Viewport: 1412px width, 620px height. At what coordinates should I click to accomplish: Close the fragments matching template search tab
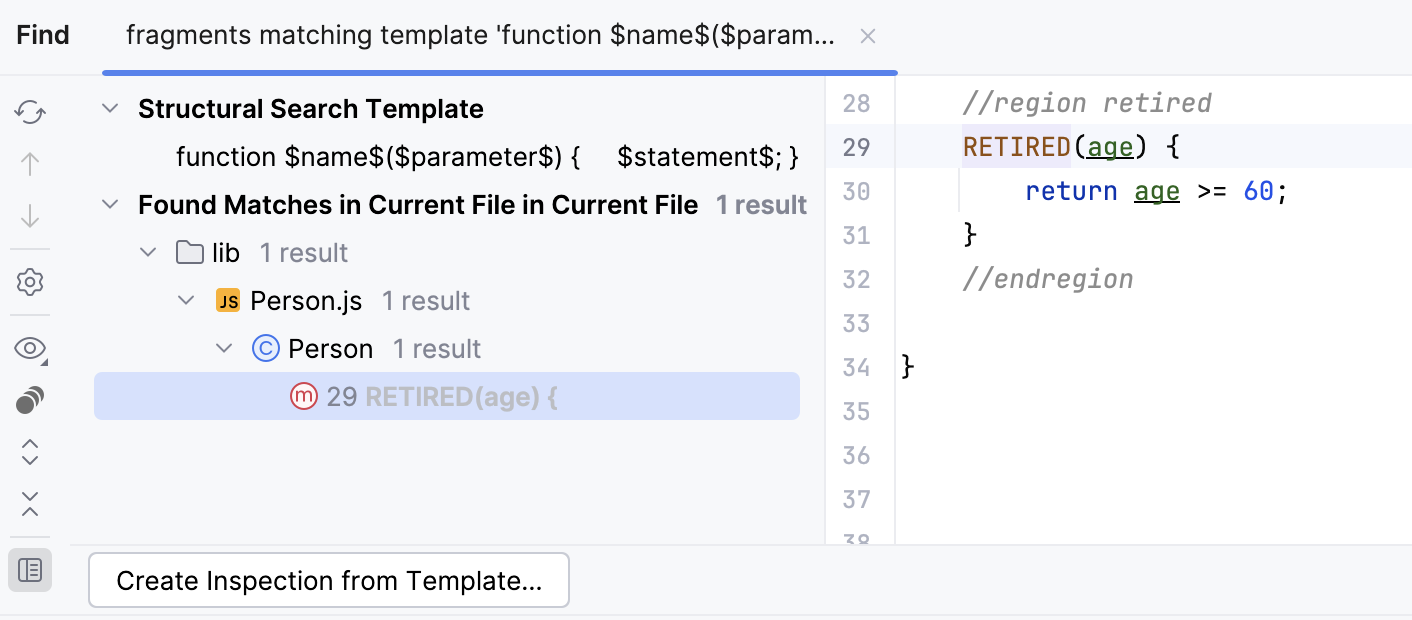867,36
